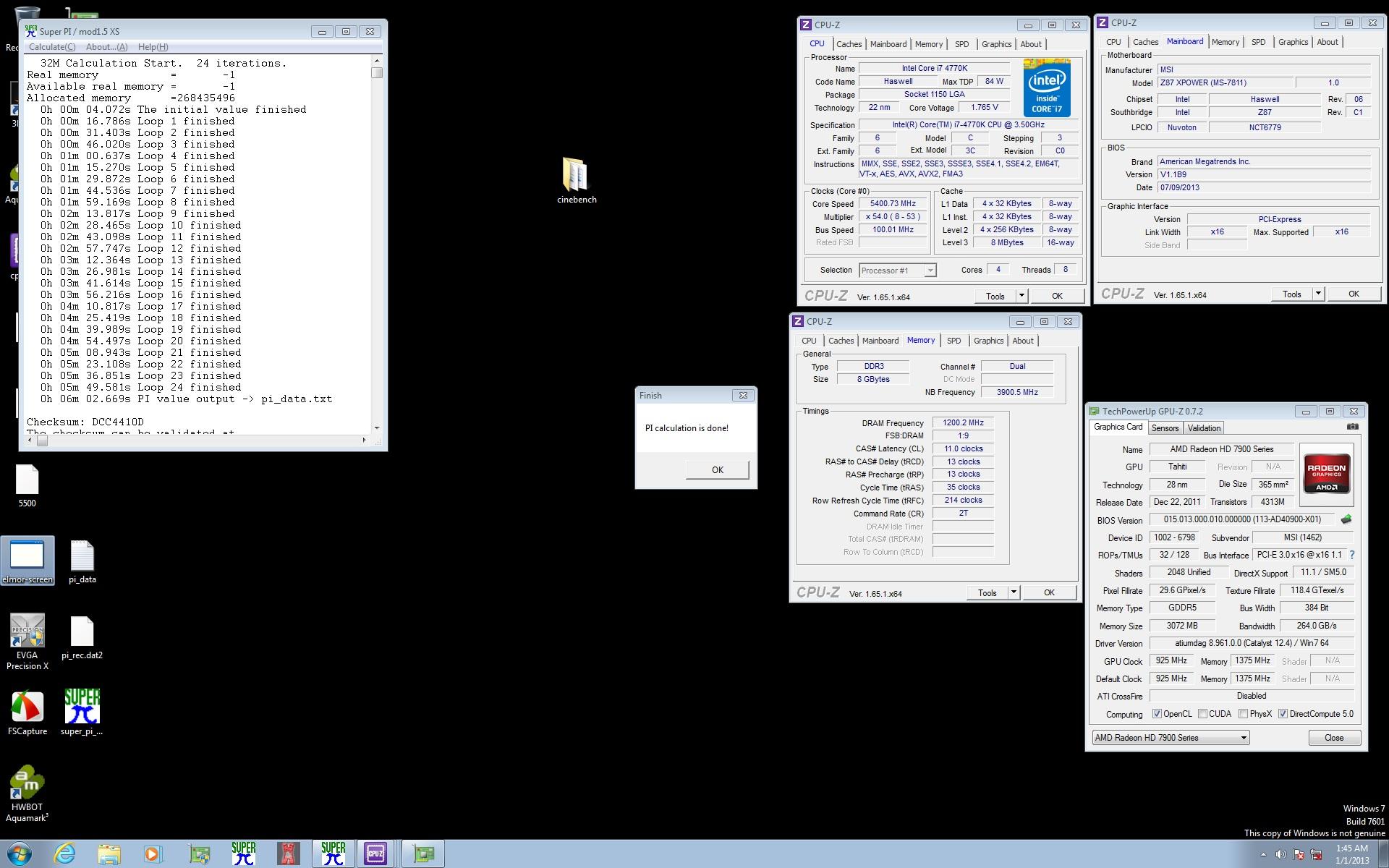Click the Bus Interface question mark in GPU-Z

[x=1351, y=555]
